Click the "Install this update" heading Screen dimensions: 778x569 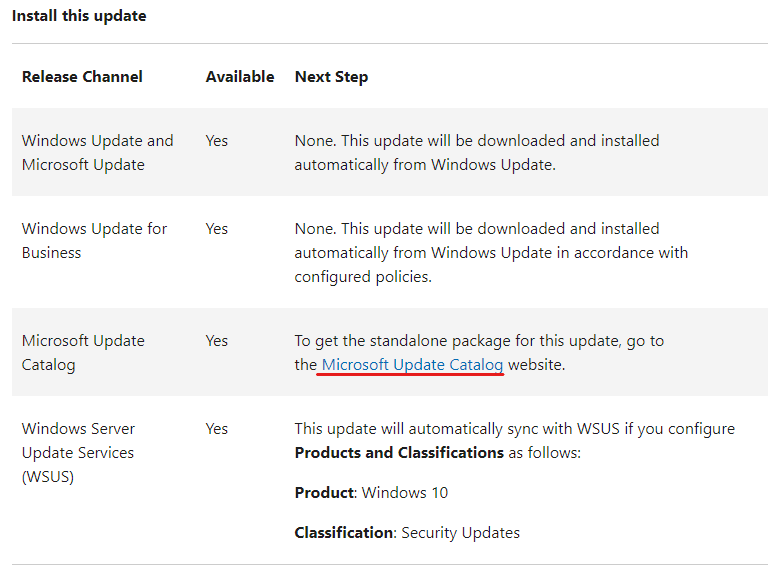pos(79,16)
